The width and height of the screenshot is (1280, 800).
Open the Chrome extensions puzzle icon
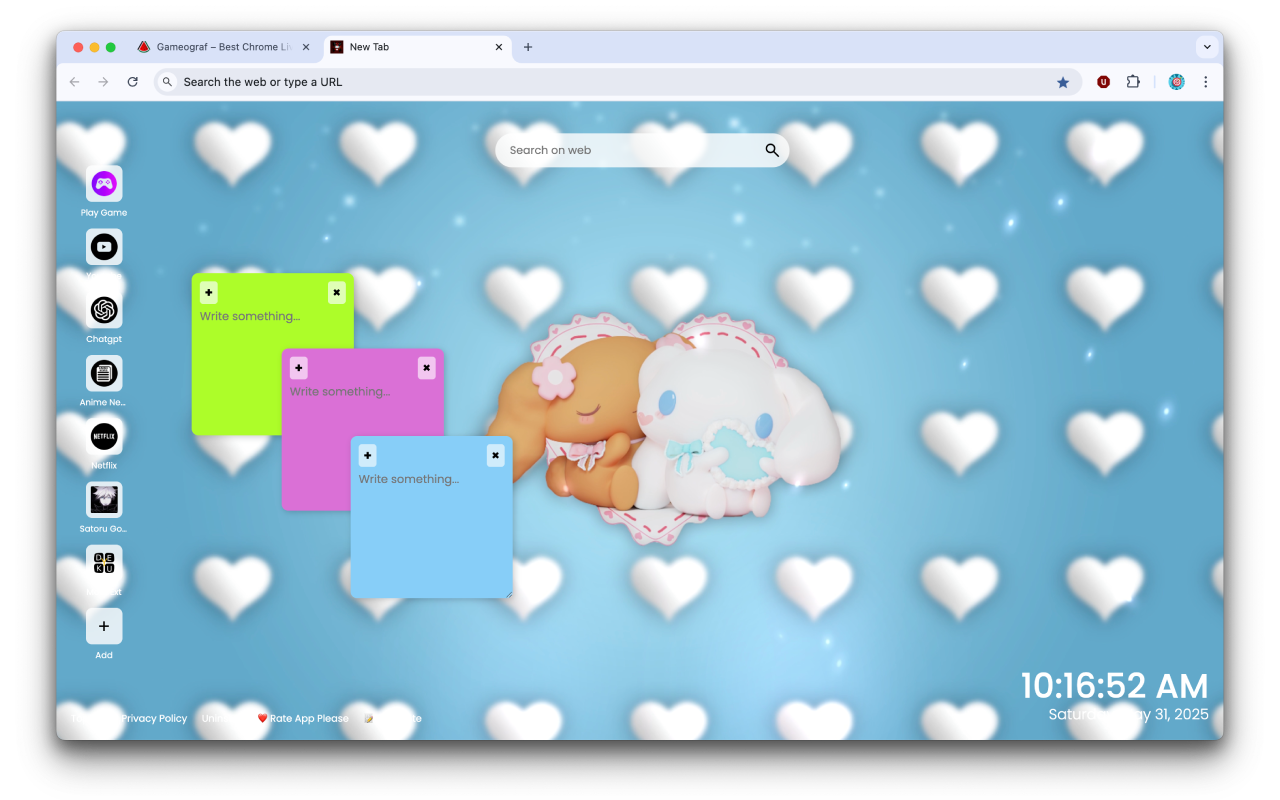[1133, 81]
